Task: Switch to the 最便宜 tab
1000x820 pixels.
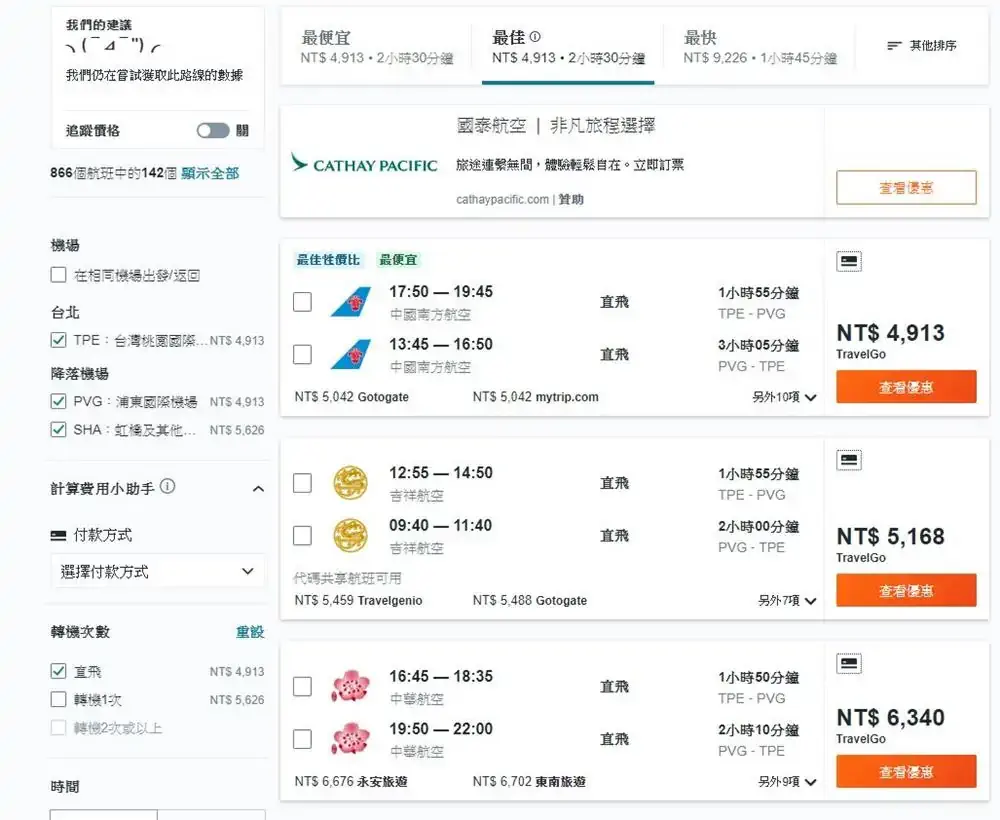Action: (377, 47)
